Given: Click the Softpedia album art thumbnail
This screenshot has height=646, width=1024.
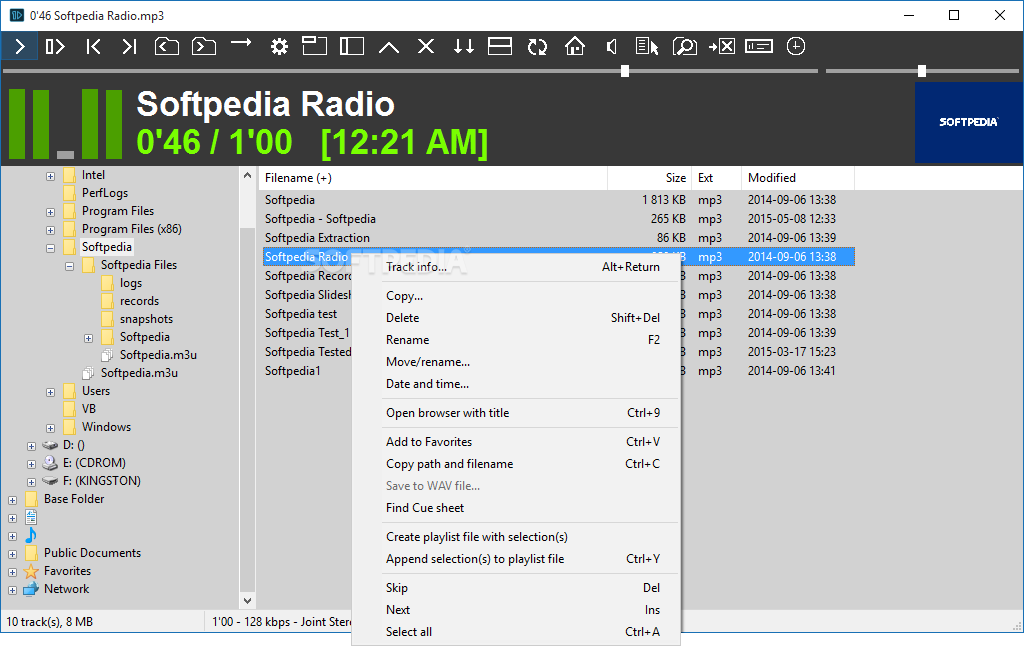Looking at the screenshot, I should click(968, 122).
